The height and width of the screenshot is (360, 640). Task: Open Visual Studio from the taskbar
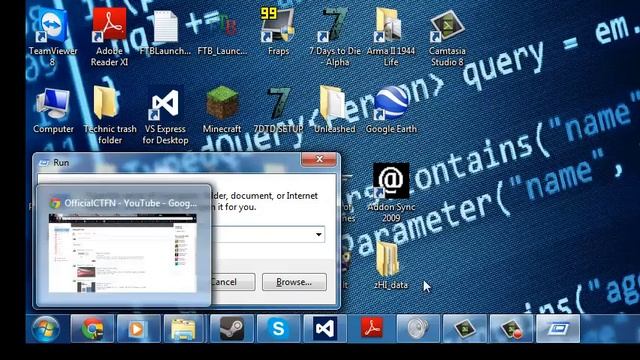[325, 329]
